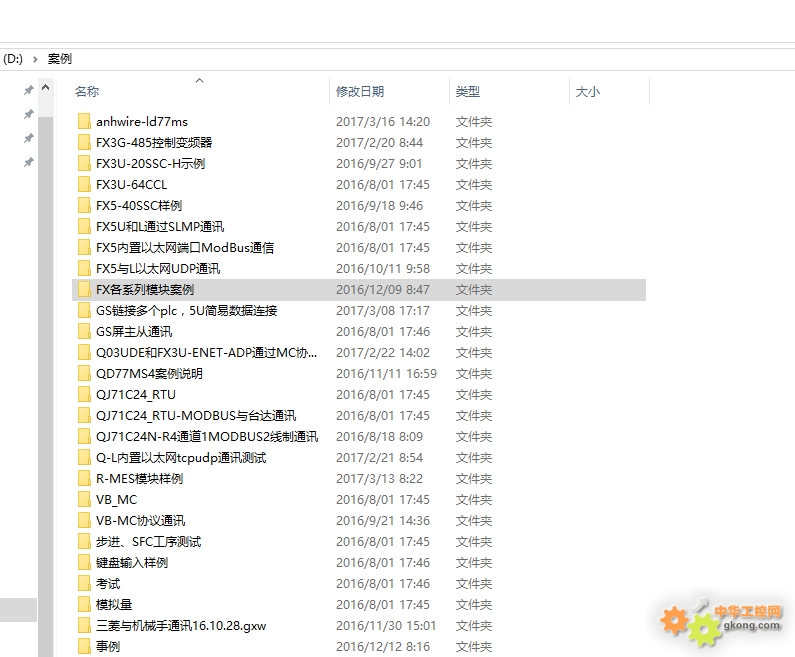795x657 pixels.
Task: Sort by 名称 column header
Action: pyautogui.click(x=87, y=92)
